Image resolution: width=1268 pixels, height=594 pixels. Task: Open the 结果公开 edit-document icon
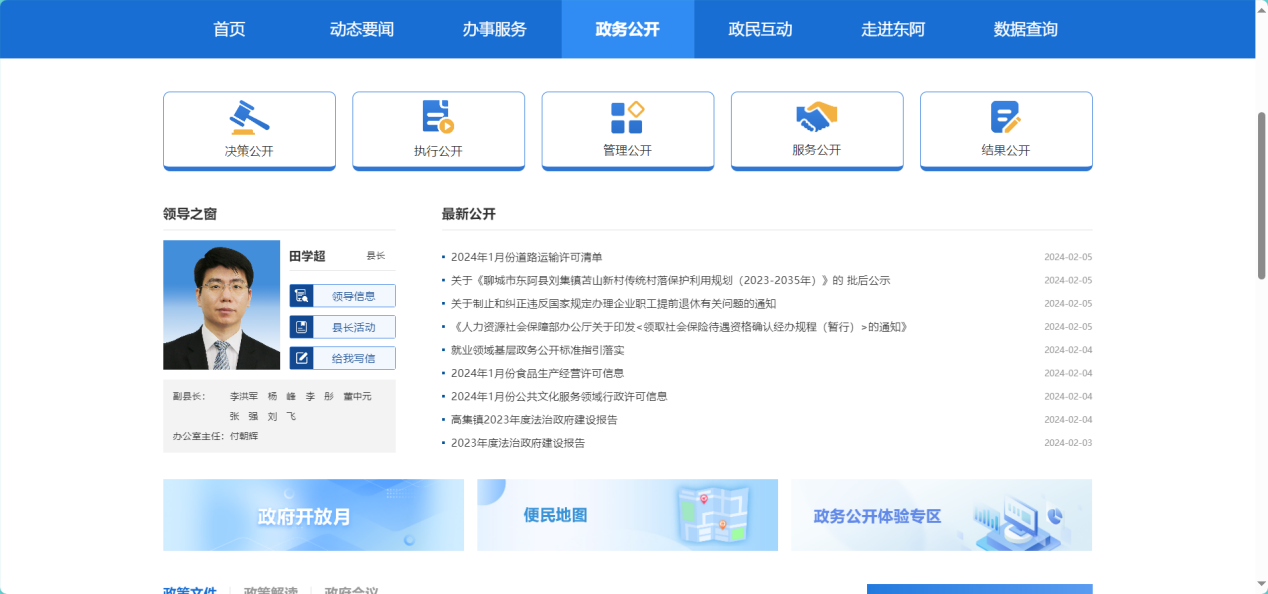(x=1005, y=117)
